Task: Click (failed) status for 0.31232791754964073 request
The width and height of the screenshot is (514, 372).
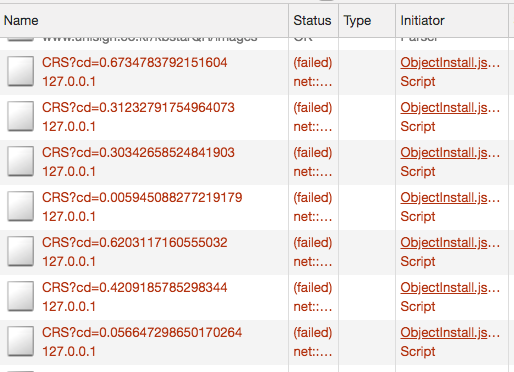Action: click(313, 108)
